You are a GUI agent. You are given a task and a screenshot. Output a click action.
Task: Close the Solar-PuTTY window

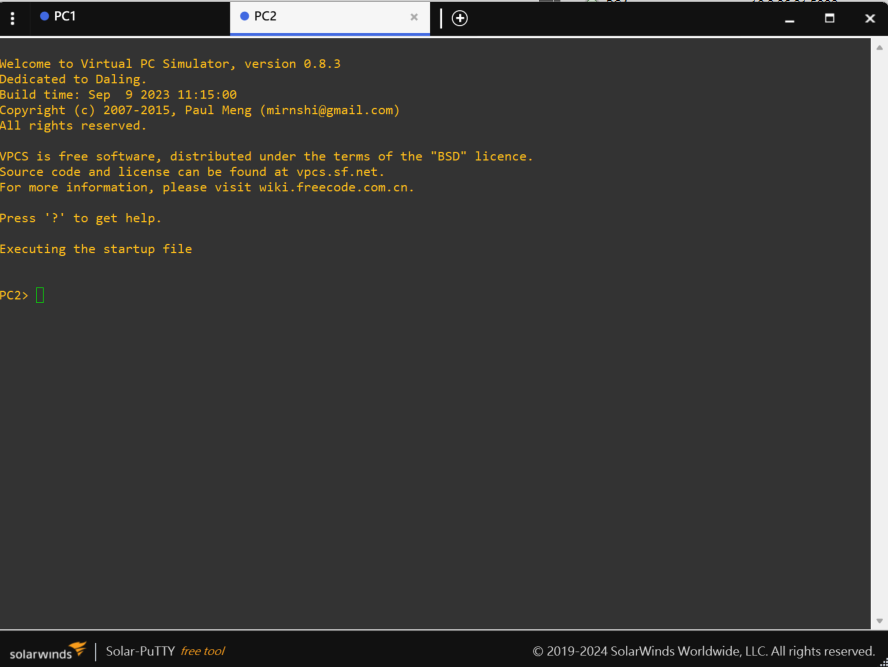870,19
